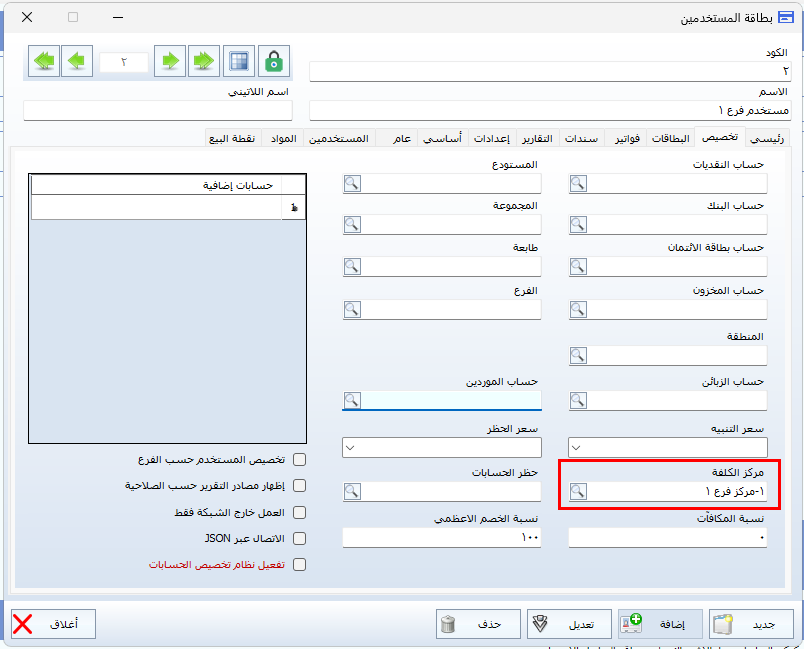The image size is (804, 649).
Task: Click the search icon in مركز الكلفة field
Action: click(578, 491)
